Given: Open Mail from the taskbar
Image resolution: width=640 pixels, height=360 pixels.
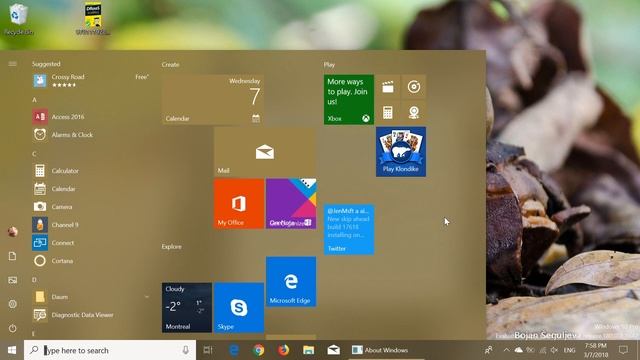Looking at the screenshot, I should coord(333,350).
